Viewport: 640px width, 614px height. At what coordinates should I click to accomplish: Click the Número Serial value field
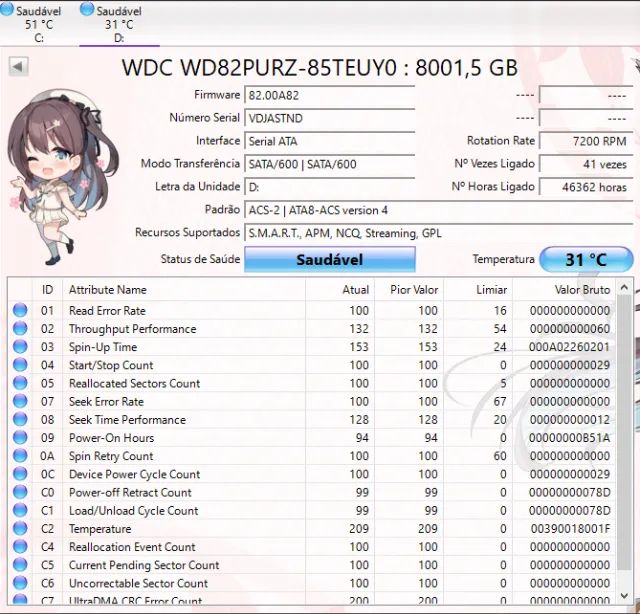tap(329, 118)
